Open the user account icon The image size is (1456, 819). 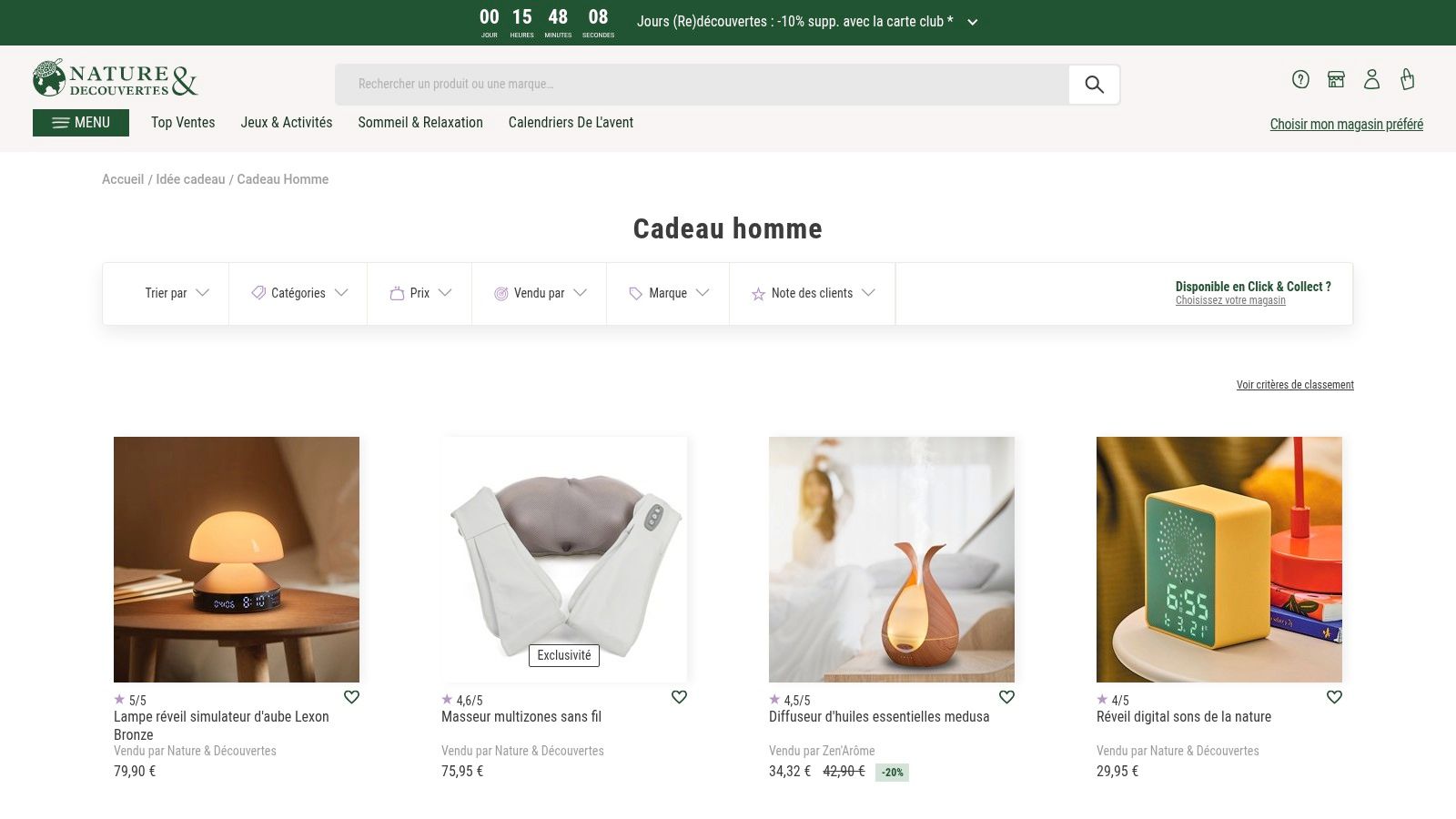(x=1371, y=79)
